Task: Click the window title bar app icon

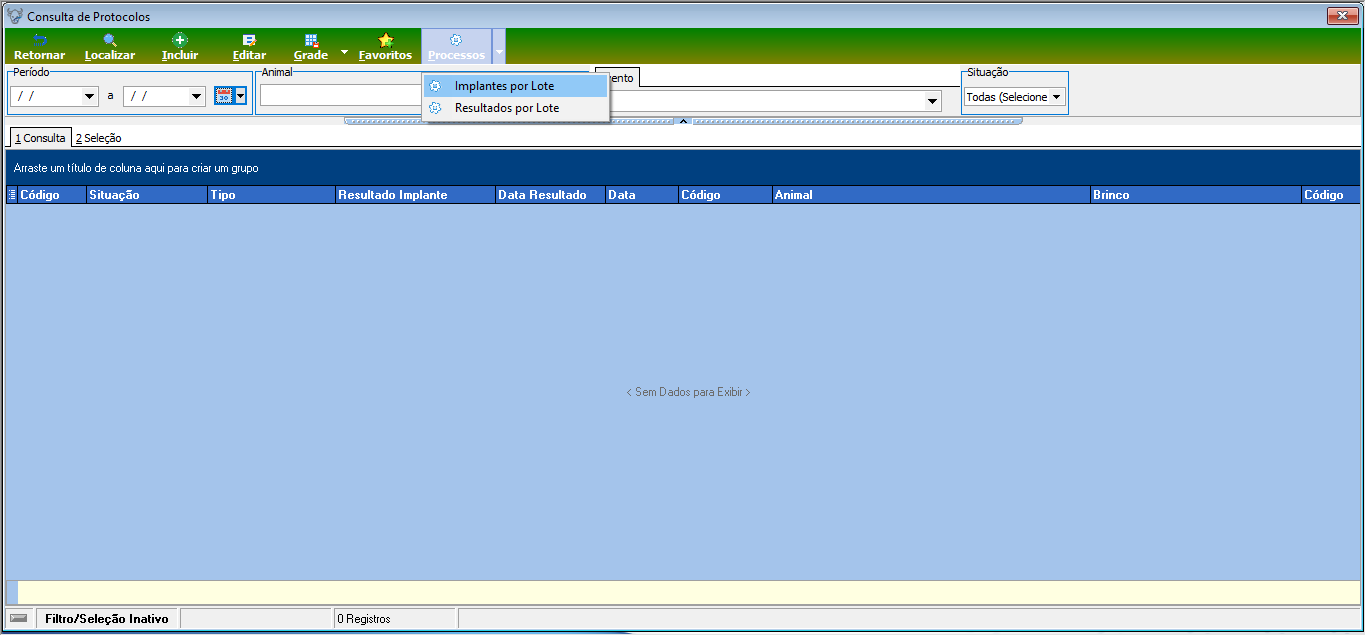Action: (15, 16)
